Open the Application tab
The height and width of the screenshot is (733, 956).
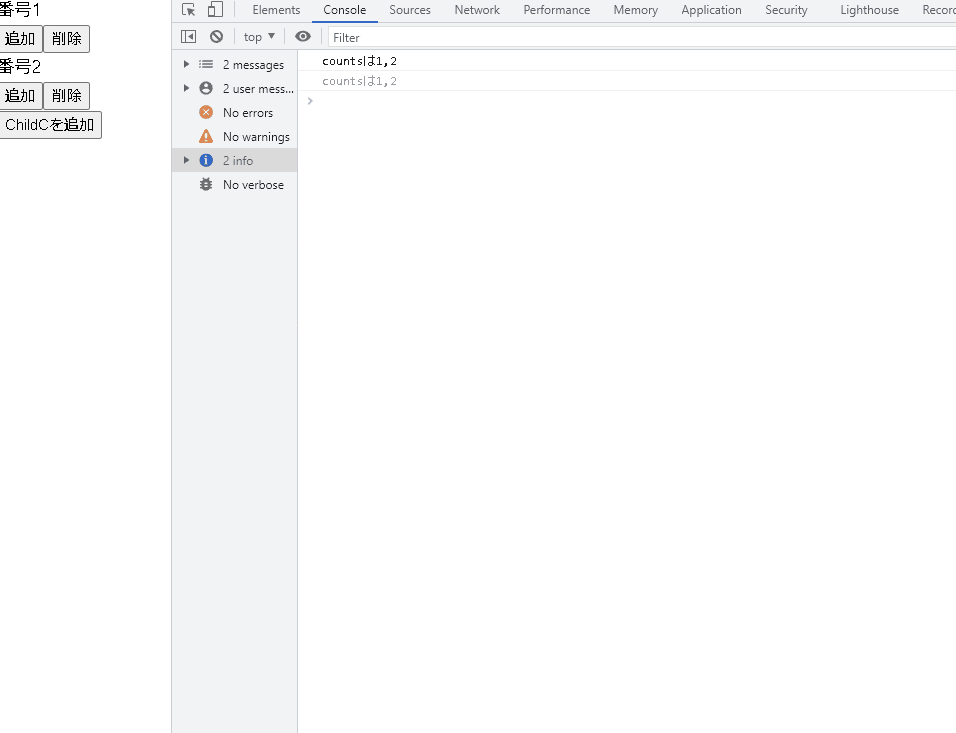click(x=712, y=10)
